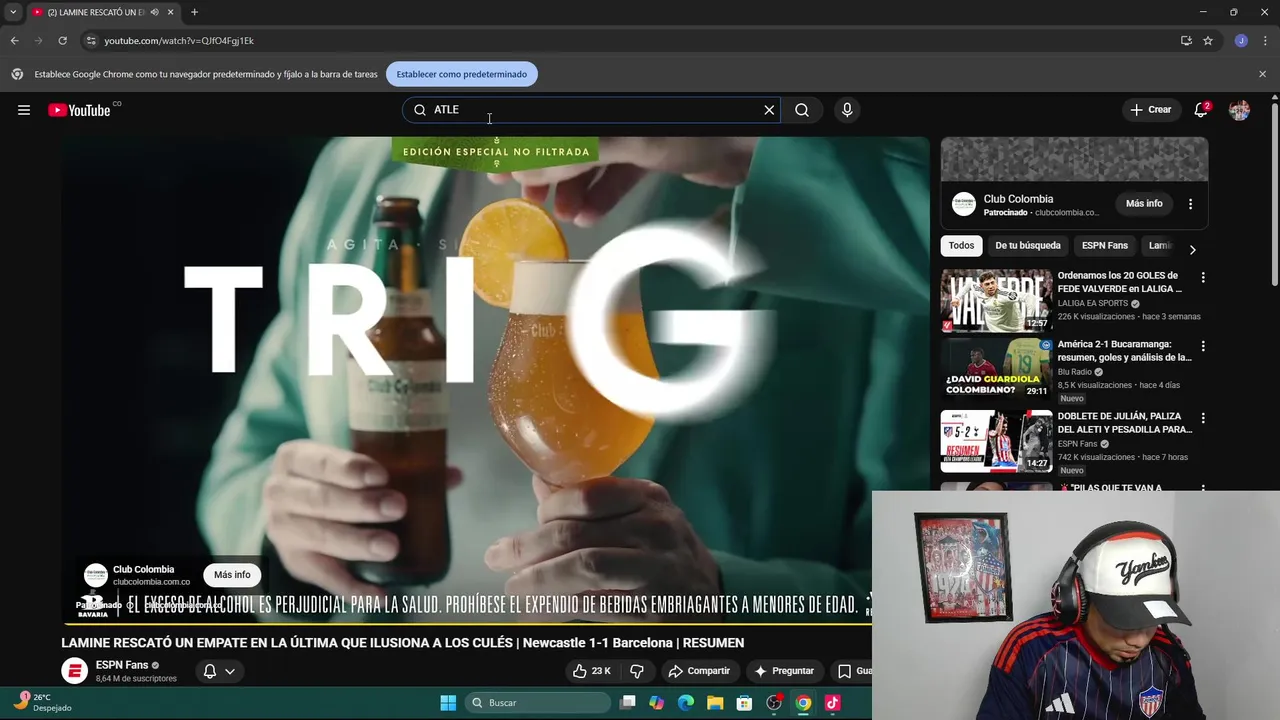Click video title Lamine rescató un empate
1280x720 pixels.
403,643
